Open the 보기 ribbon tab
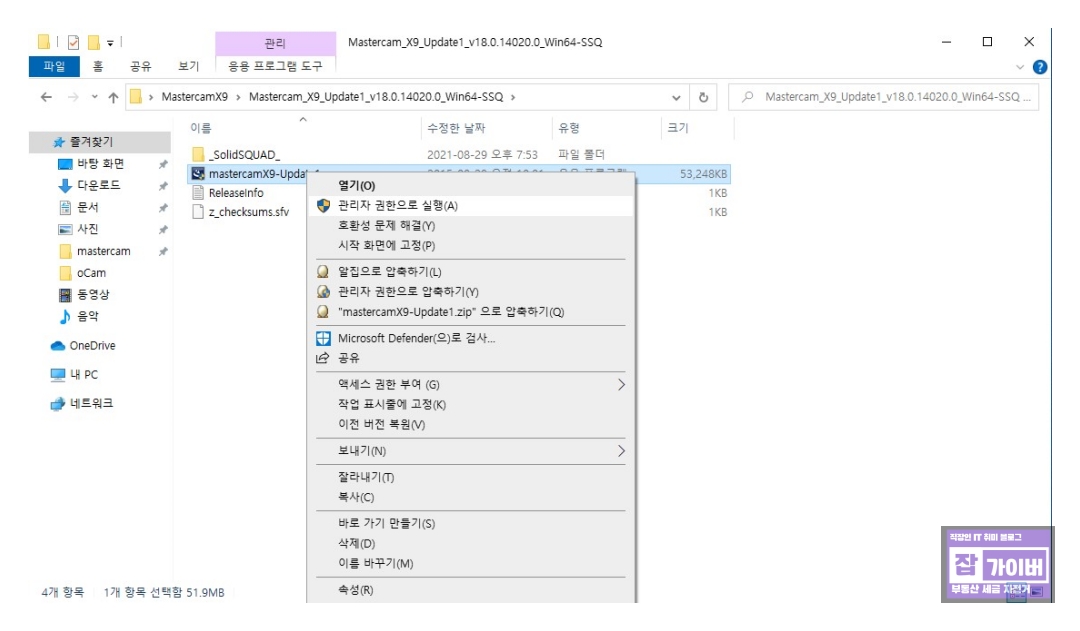Image resolution: width=1080 pixels, height=631 pixels. (188, 66)
